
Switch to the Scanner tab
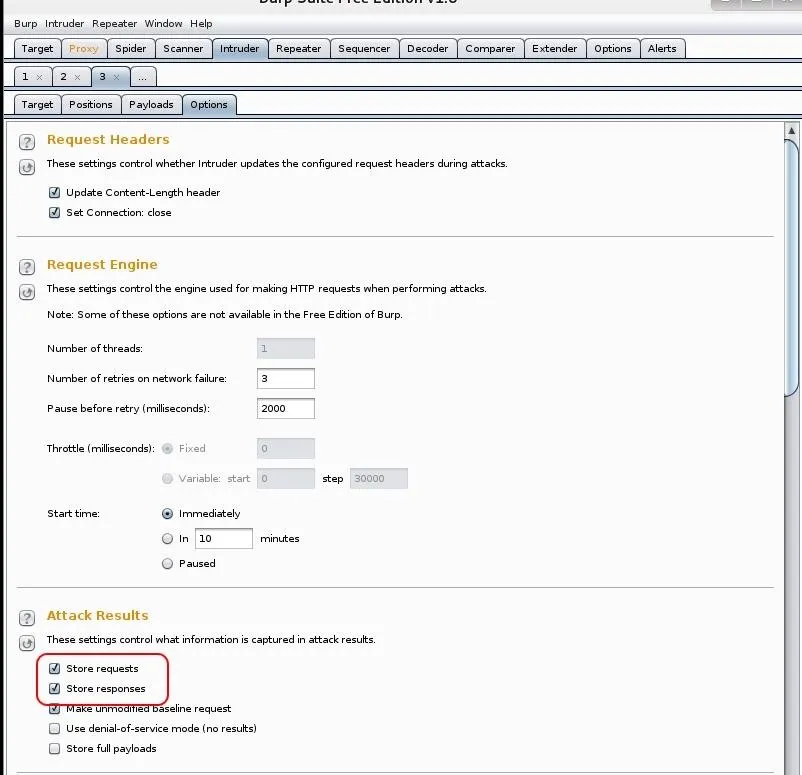point(183,49)
